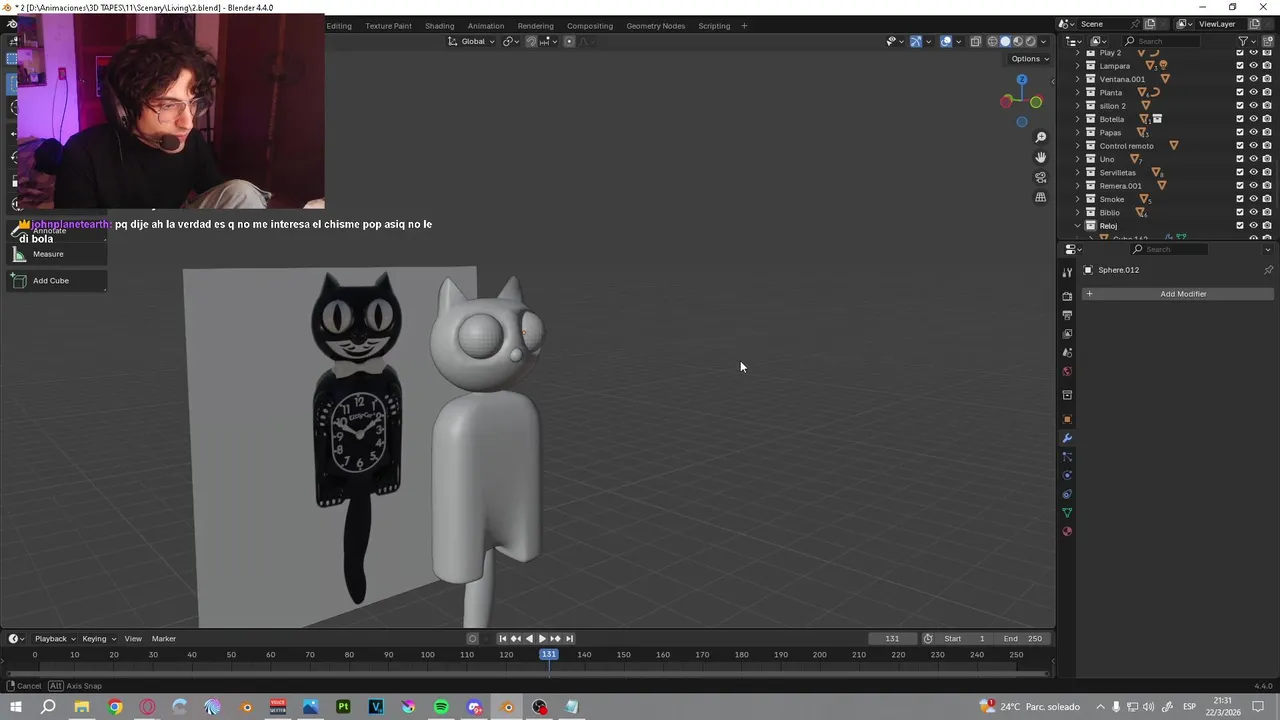Expand the Ventana.001 collection

(1078, 79)
